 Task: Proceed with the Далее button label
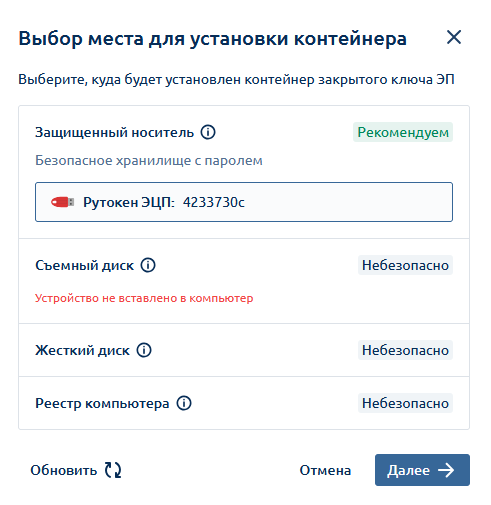click(408, 470)
